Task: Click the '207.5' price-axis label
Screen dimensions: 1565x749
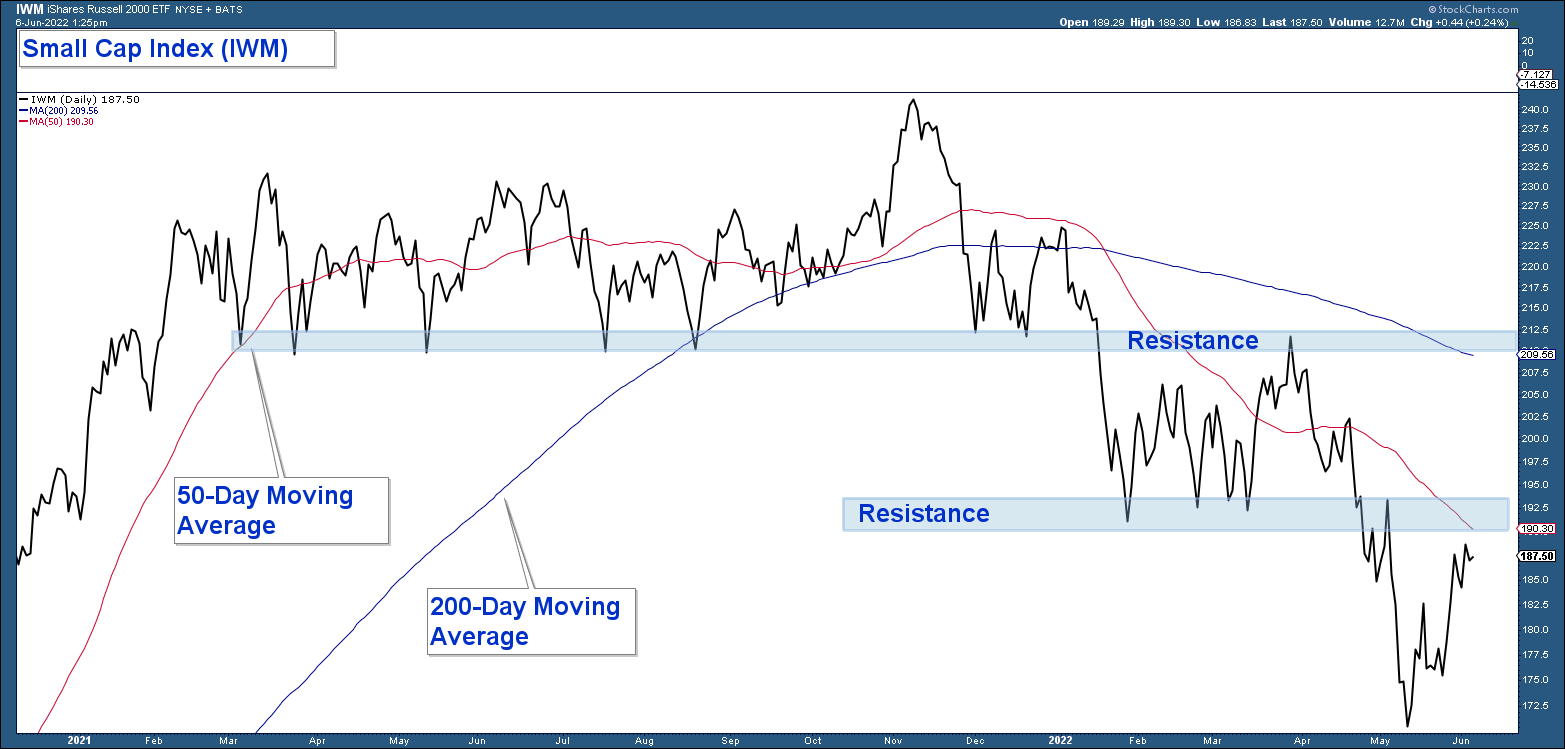Action: pyautogui.click(x=1534, y=372)
